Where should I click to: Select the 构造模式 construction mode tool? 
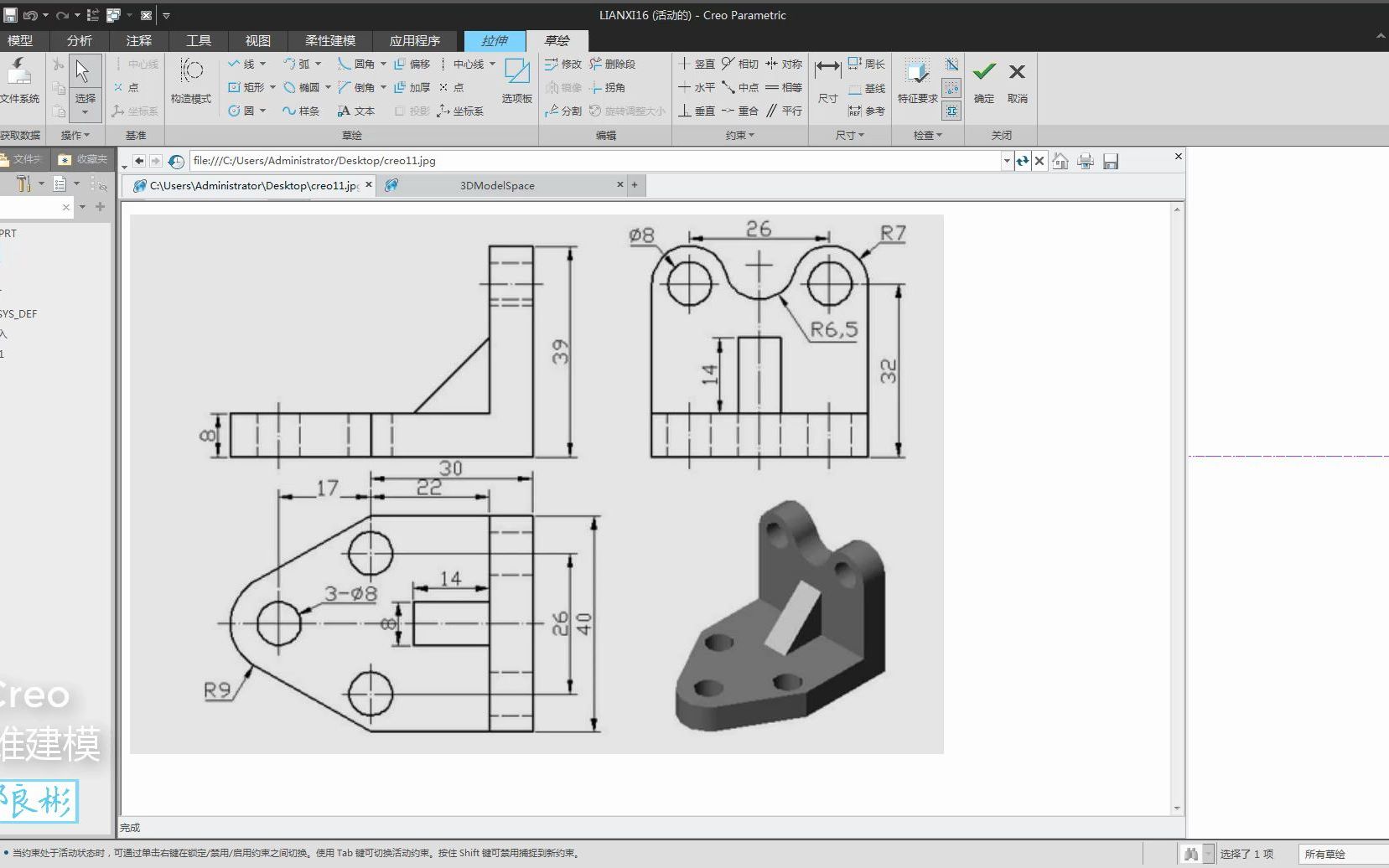191,81
